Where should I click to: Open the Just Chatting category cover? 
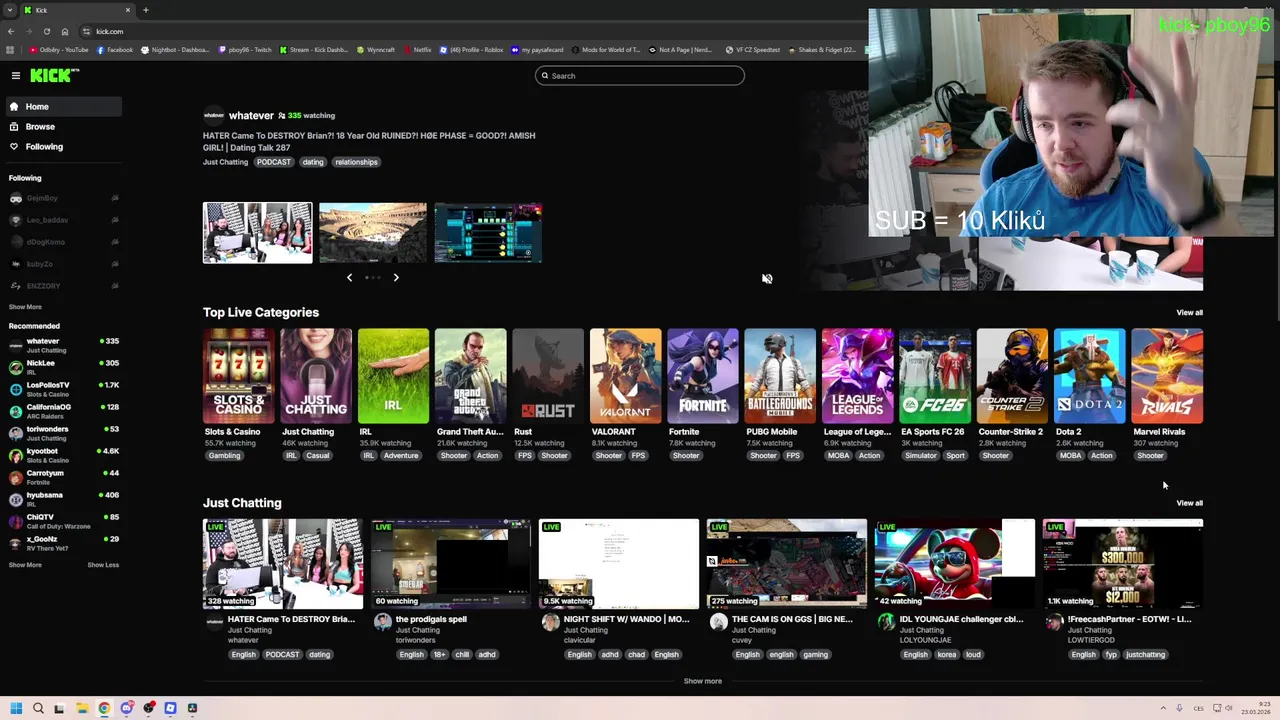(x=316, y=376)
